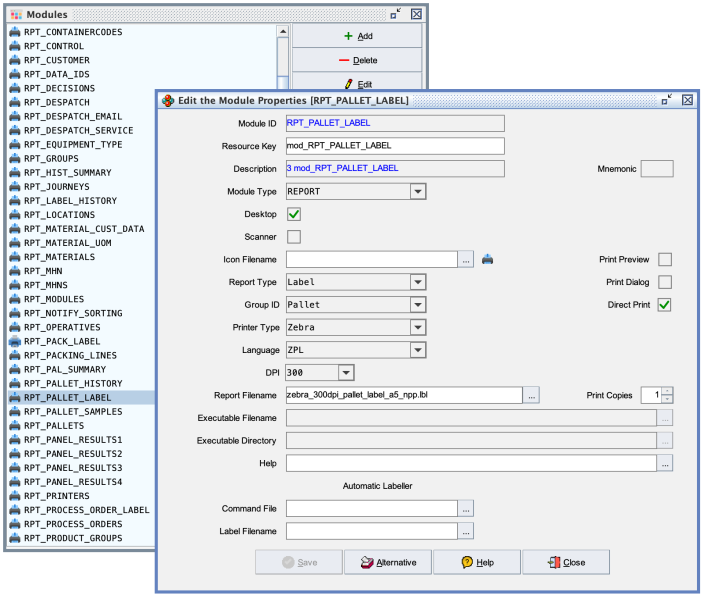The image size is (704, 599).
Task: Click into the Resource Key field
Action: (395, 146)
